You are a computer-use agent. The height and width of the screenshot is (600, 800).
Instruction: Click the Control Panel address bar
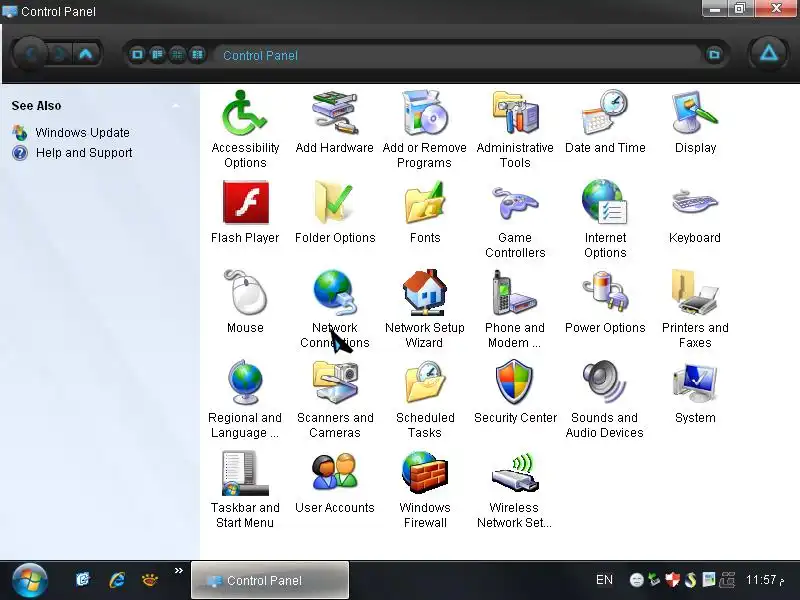click(457, 55)
